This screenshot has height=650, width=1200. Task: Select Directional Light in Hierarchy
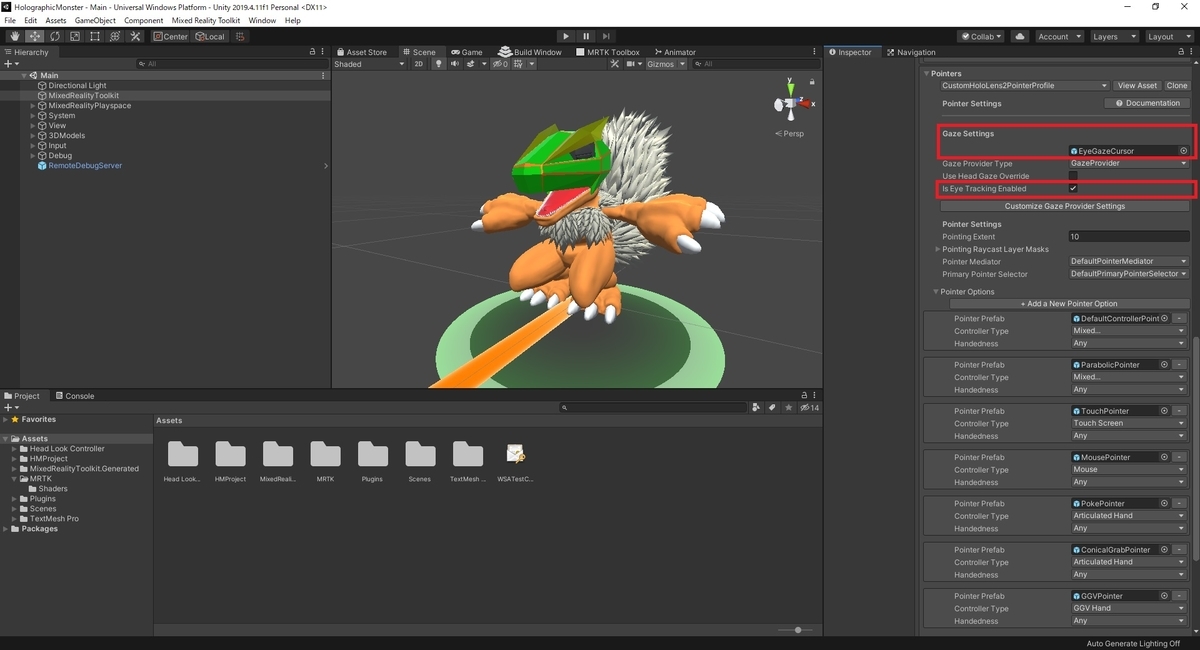[x=77, y=86]
